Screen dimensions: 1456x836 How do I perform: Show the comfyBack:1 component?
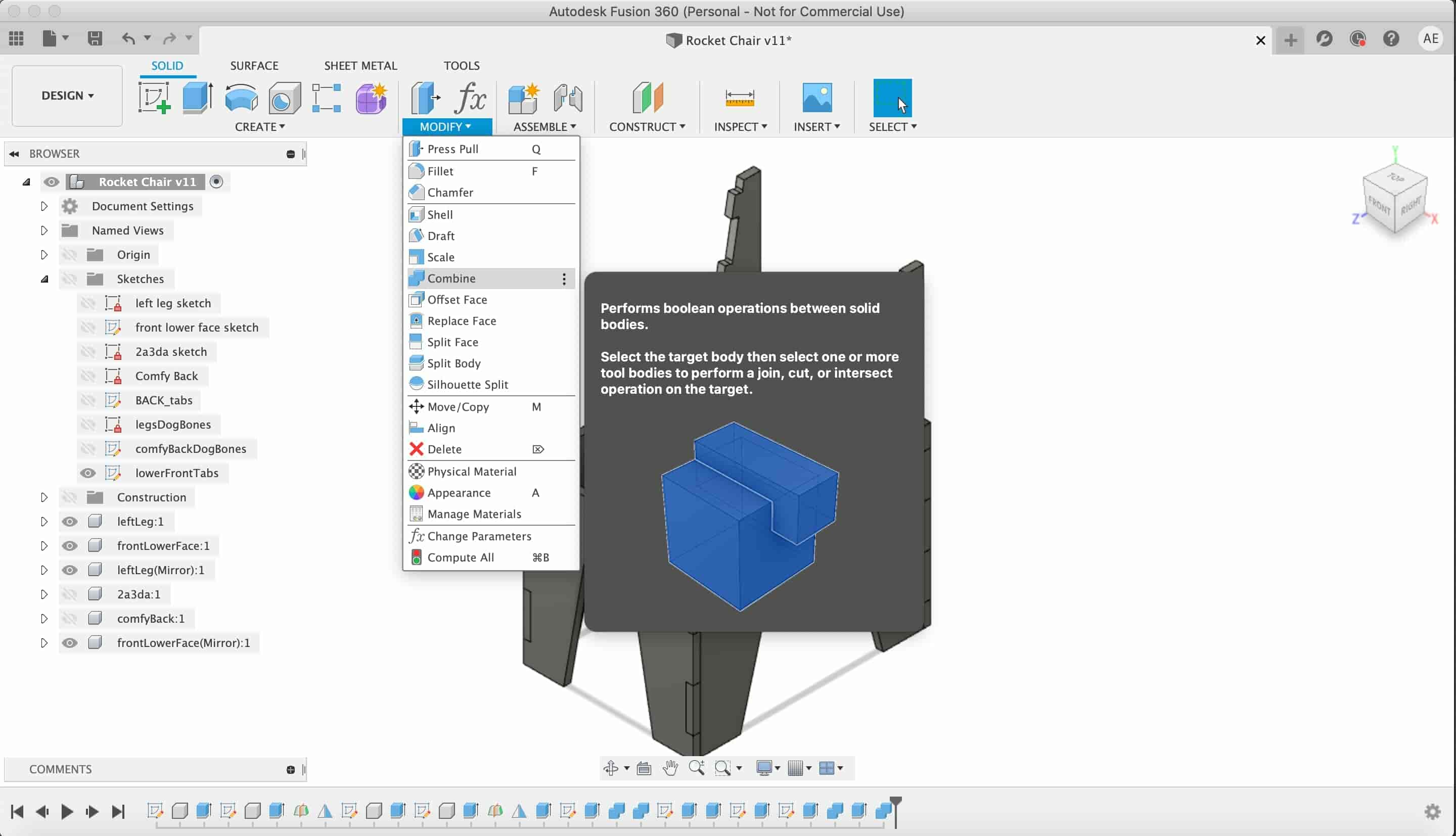click(x=69, y=618)
